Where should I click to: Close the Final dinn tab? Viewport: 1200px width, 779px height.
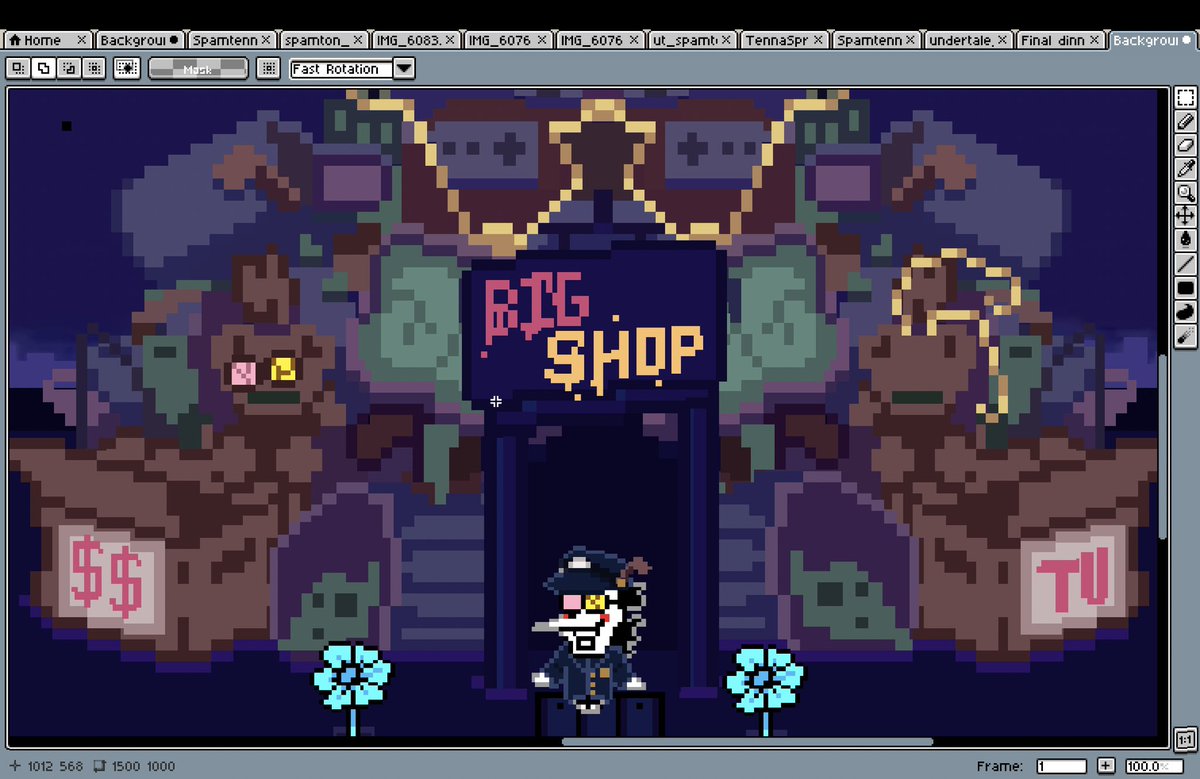coord(1095,40)
